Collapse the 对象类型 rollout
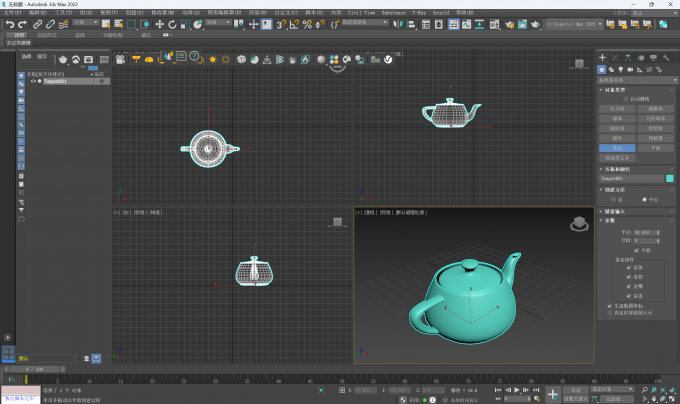The width and height of the screenshot is (680, 404). coord(615,90)
